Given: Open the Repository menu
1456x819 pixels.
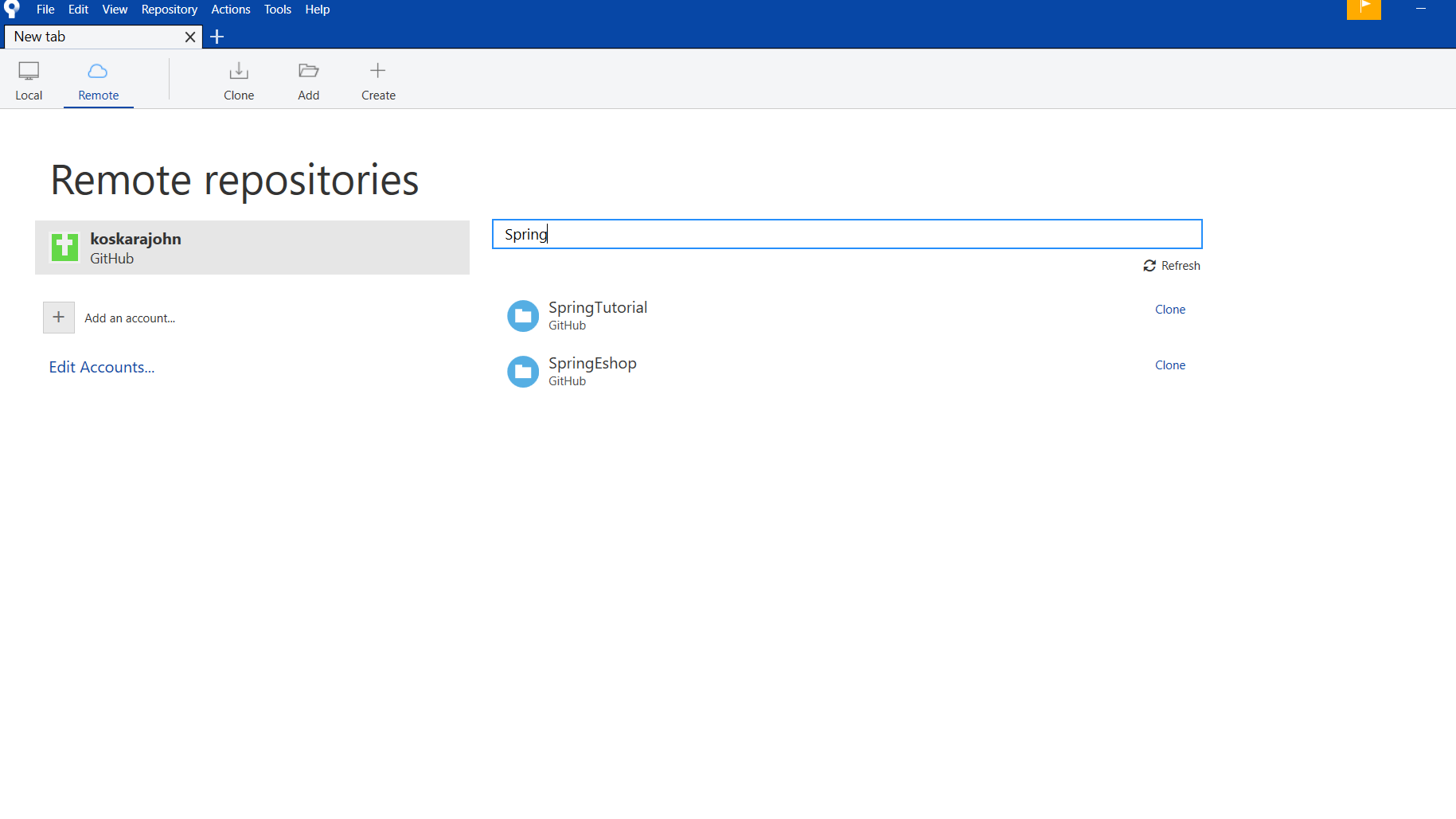Looking at the screenshot, I should (x=170, y=10).
